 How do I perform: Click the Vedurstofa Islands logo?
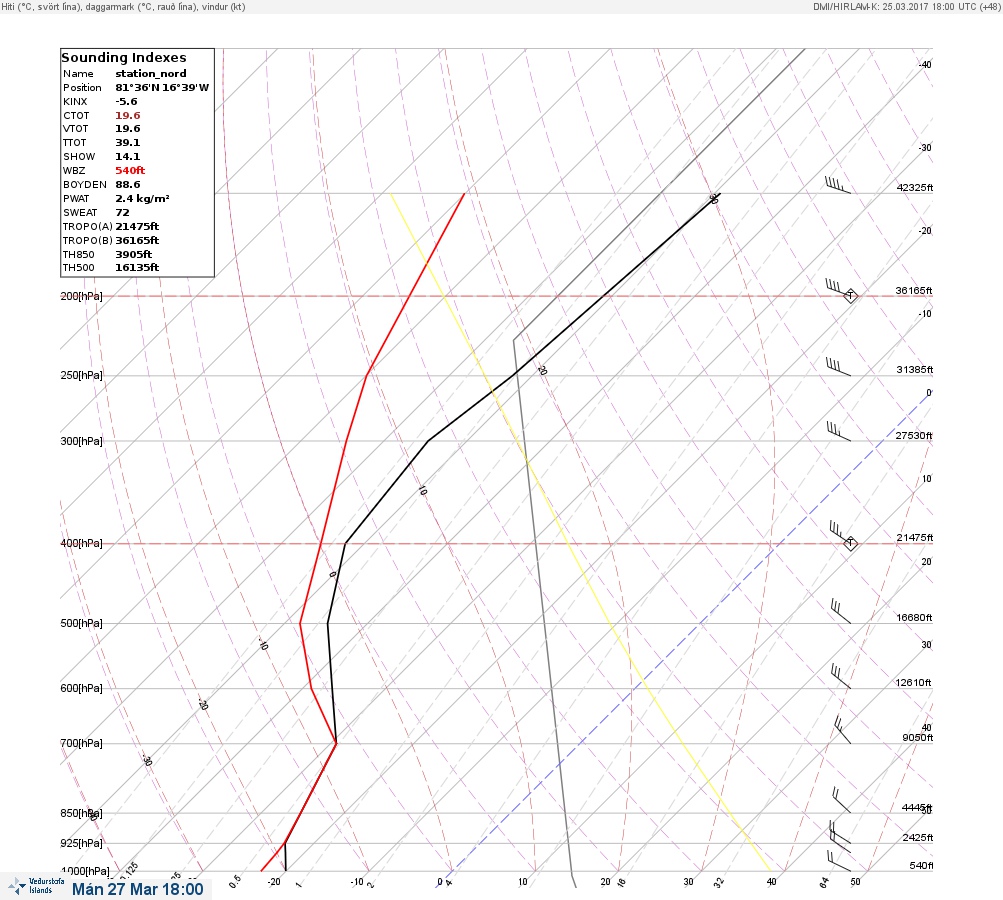click(x=37, y=886)
